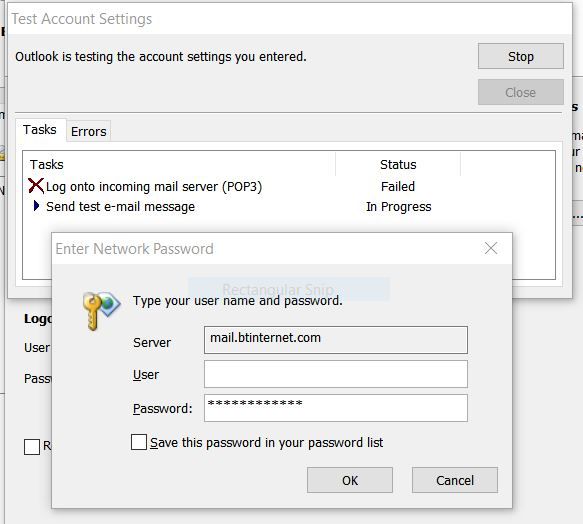This screenshot has height=524, width=583.
Task: Confirm the network password with OK
Action: coord(350,480)
